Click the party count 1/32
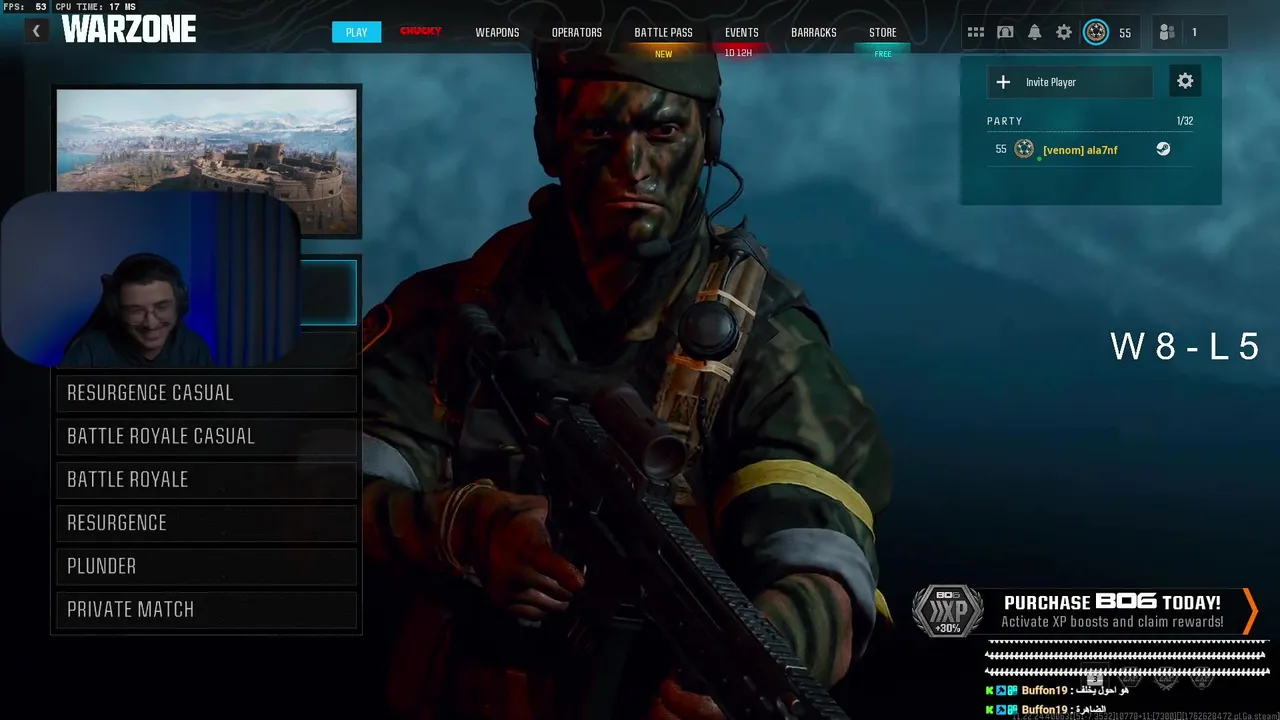The width and height of the screenshot is (1280, 720). click(1185, 121)
